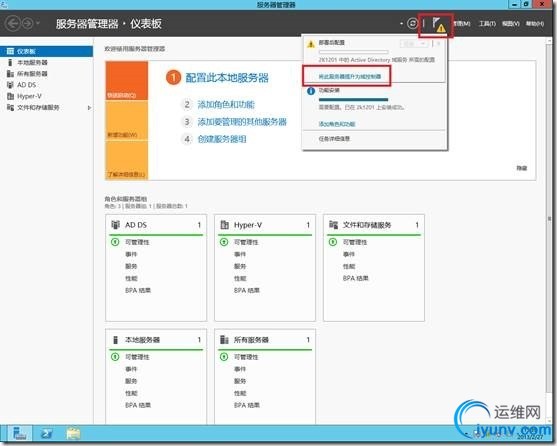The image size is (557, 446).
Task: Click 添加角色和功能 step 2 link
Action: click(x=226, y=104)
